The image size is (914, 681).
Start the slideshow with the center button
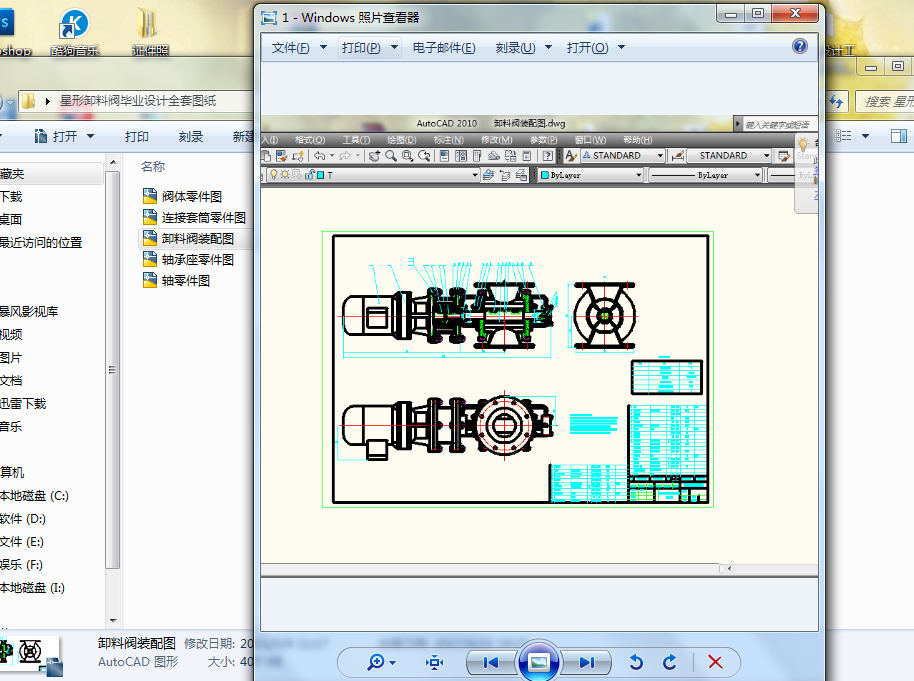[x=539, y=662]
